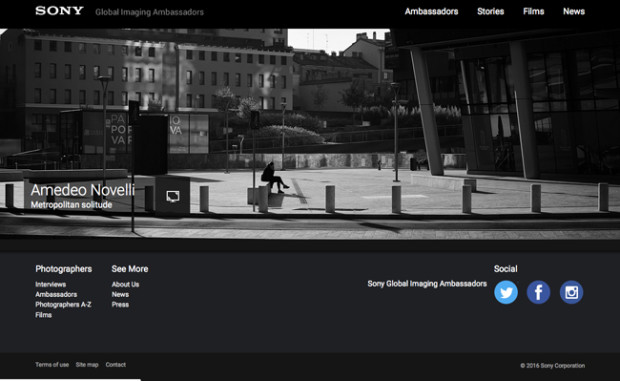Open the Stories menu item
The height and width of the screenshot is (381, 620).
490,11
